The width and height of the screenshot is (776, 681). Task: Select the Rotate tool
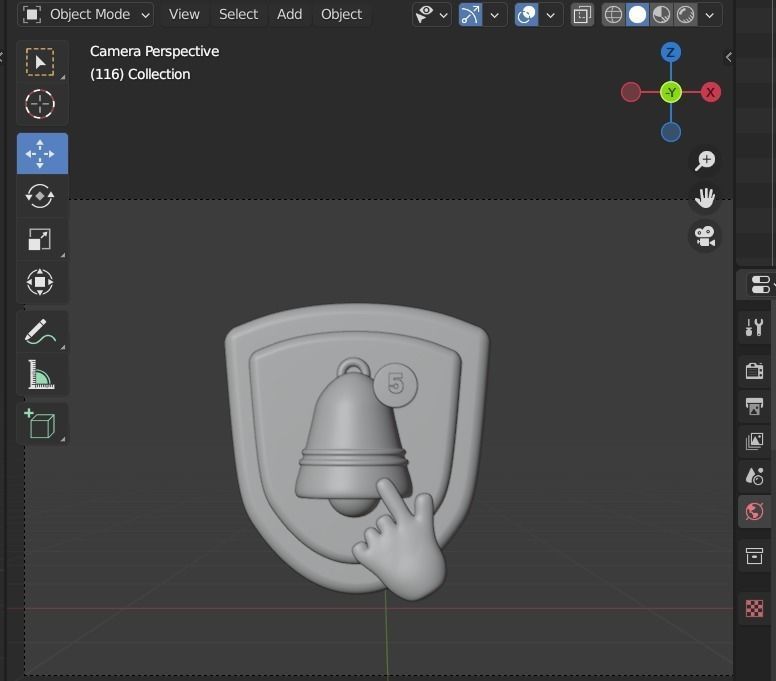click(42, 196)
